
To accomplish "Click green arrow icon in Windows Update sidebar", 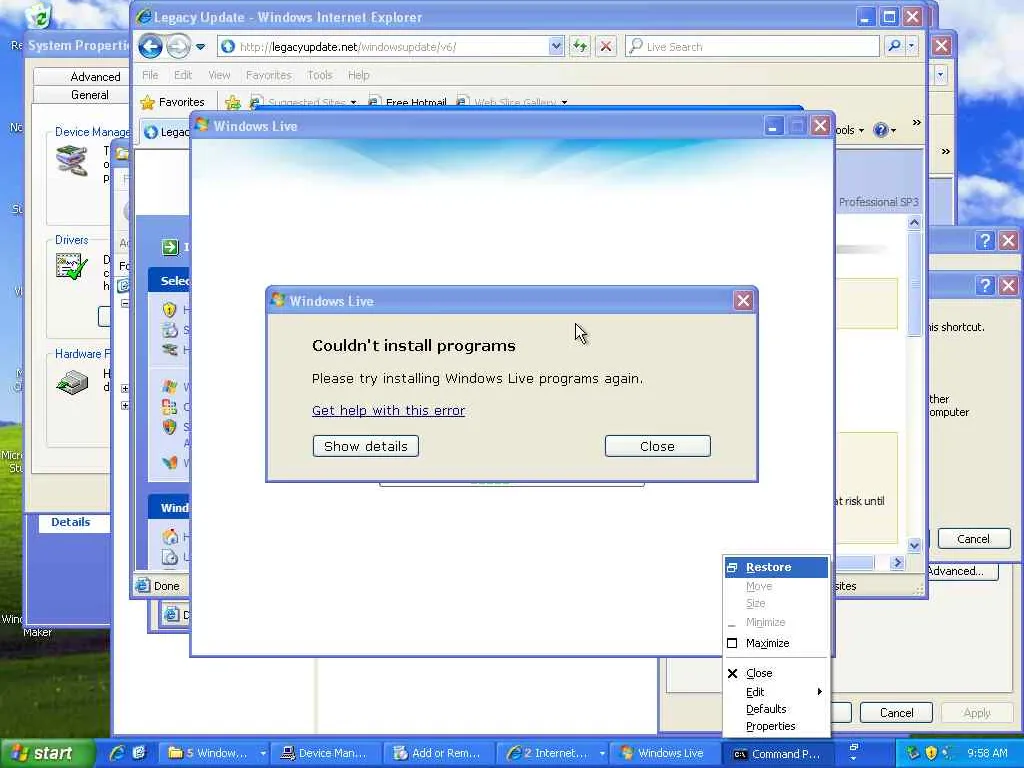I will (170, 247).
